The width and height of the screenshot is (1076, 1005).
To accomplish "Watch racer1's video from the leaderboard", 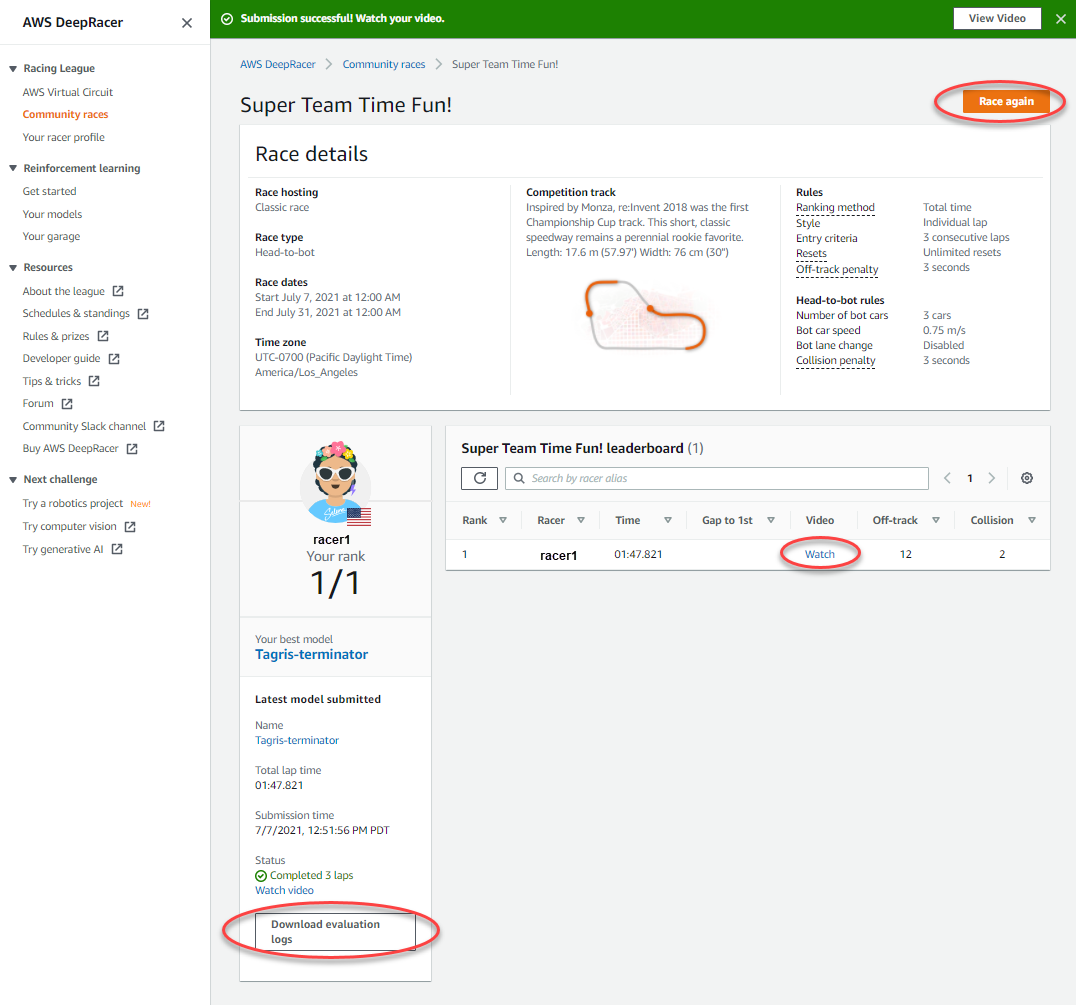I will pyautogui.click(x=818, y=554).
